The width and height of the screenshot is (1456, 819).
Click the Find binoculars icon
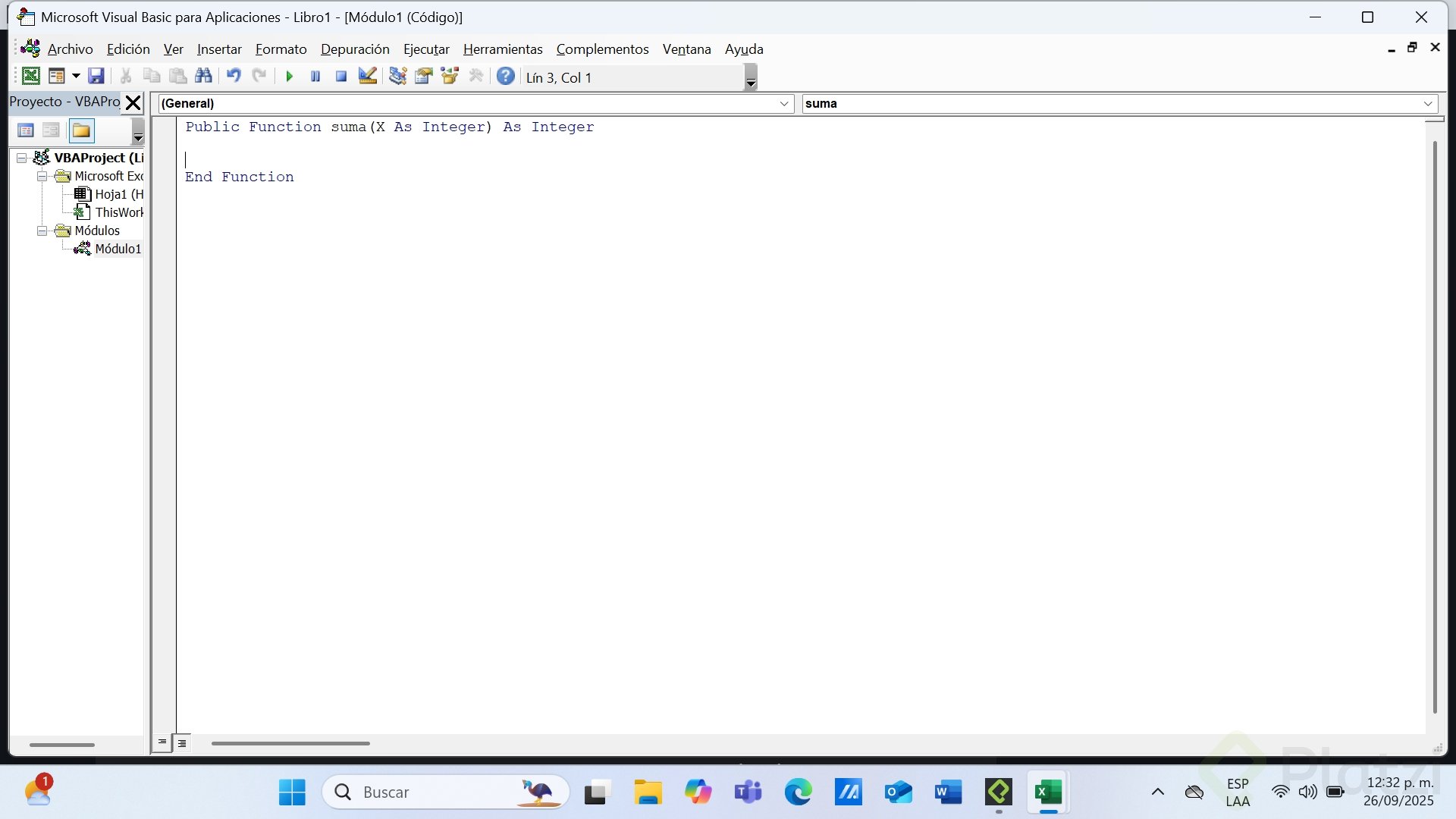point(203,76)
